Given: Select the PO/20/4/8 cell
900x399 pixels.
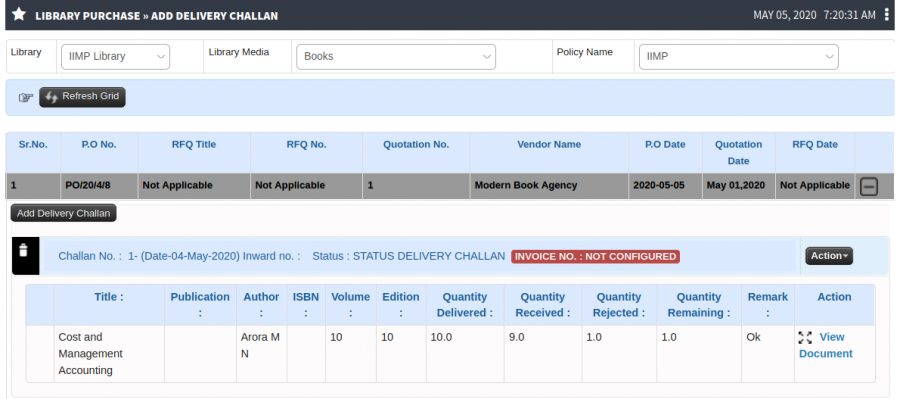Looking at the screenshot, I should click(x=99, y=185).
